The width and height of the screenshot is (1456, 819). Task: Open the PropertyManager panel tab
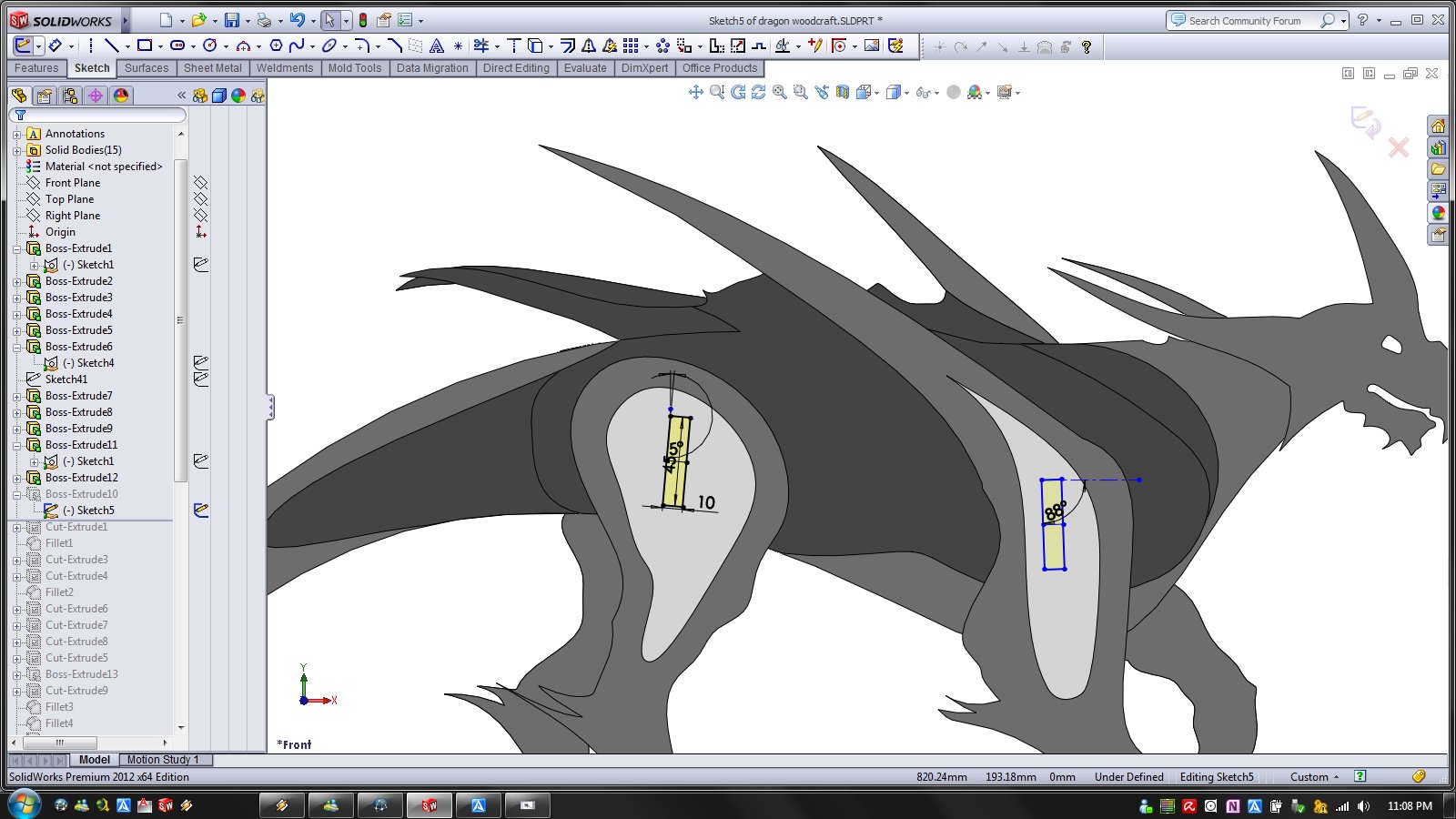pos(44,96)
